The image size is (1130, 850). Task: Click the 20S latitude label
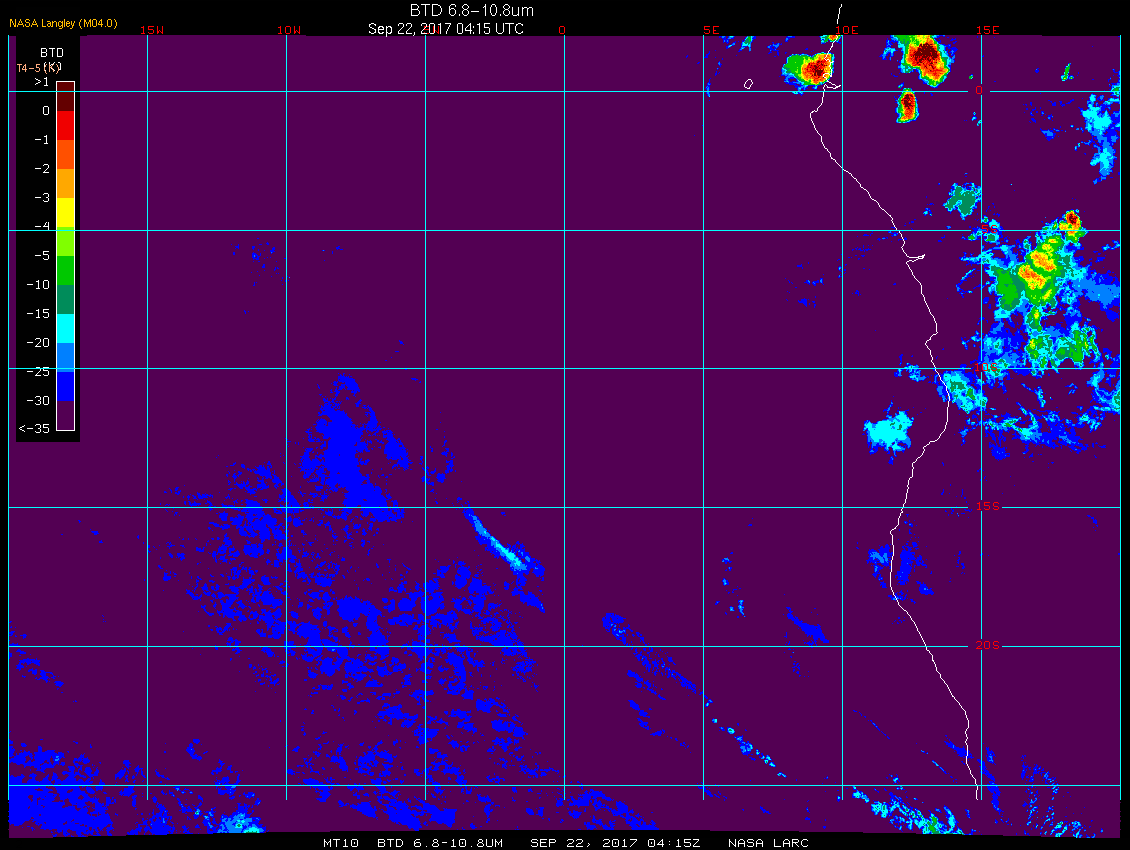tap(988, 645)
